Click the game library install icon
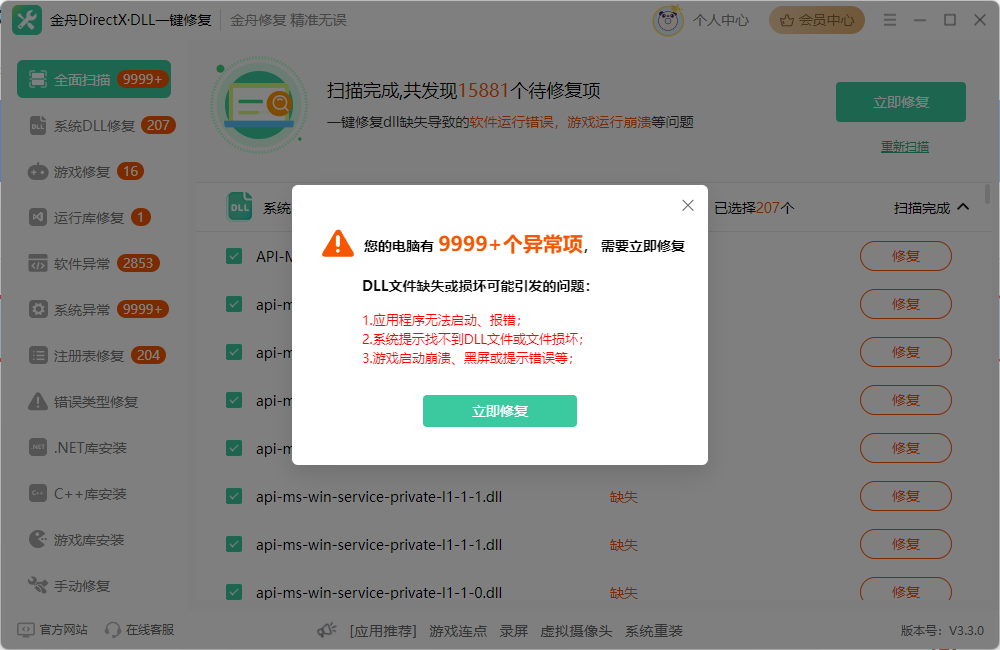 tap(38, 540)
